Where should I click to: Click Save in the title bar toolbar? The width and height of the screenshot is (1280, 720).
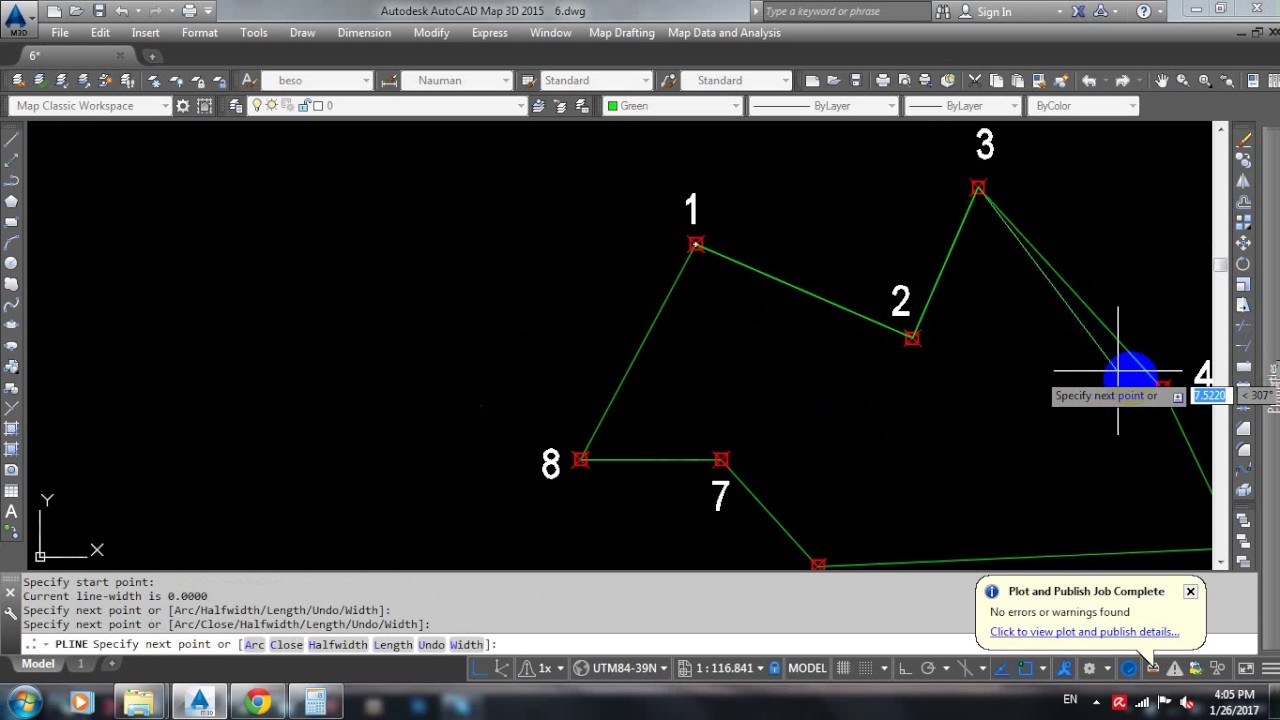[x=99, y=11]
